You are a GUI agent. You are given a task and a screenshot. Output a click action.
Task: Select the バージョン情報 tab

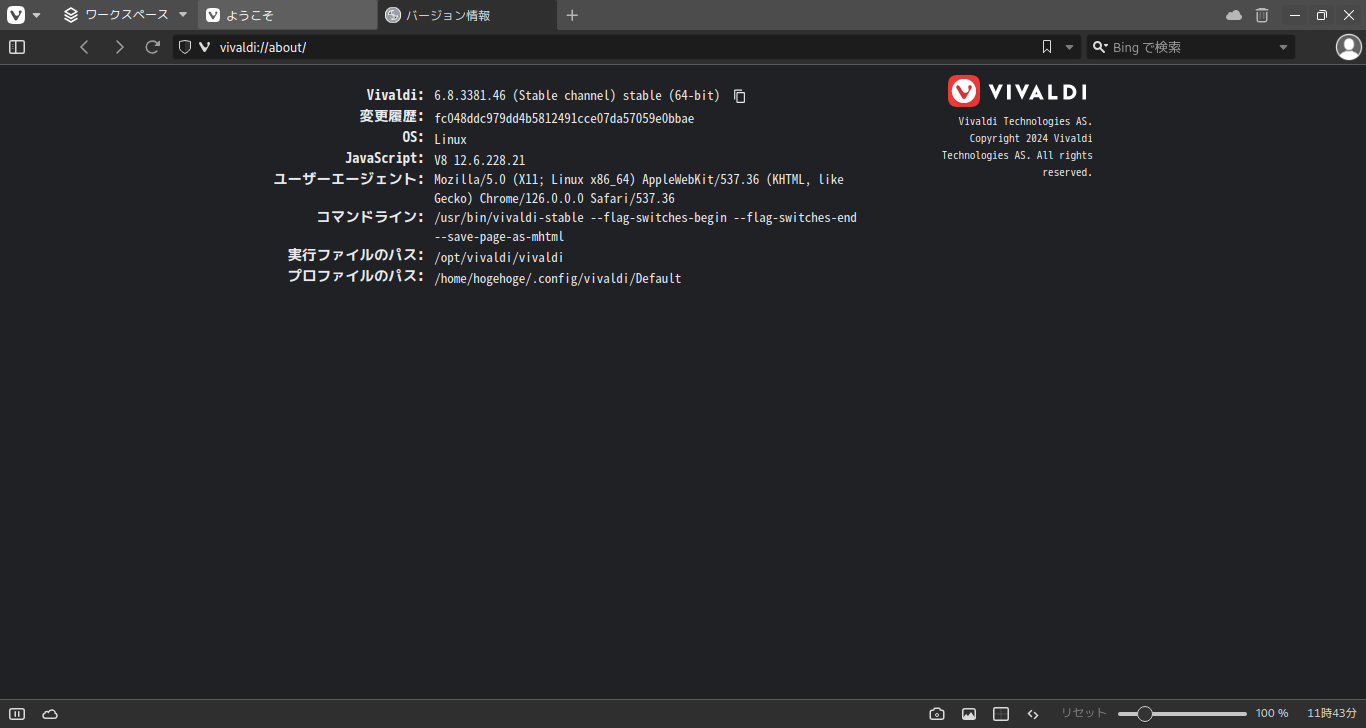pos(468,15)
